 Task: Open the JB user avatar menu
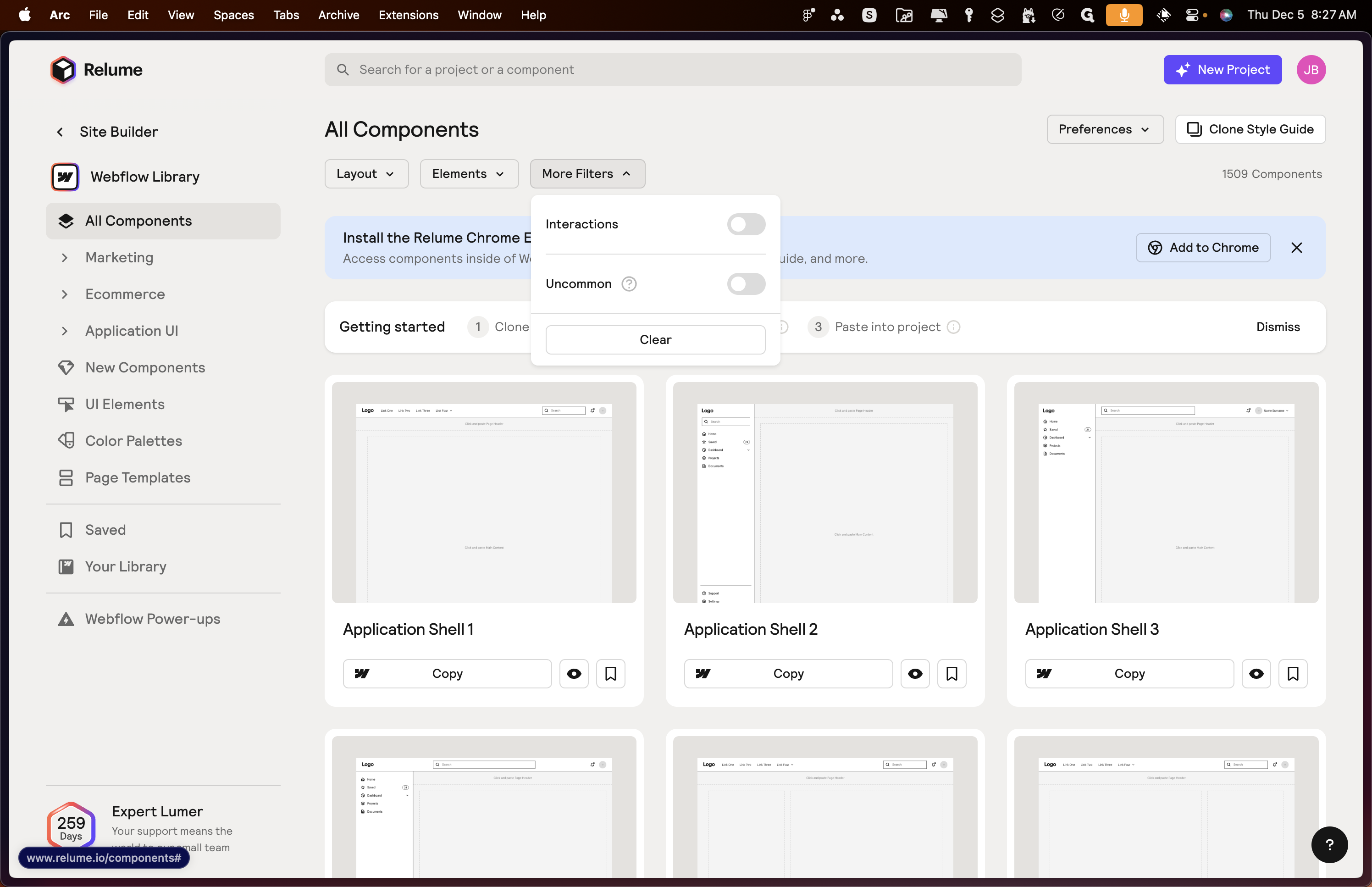click(x=1311, y=70)
